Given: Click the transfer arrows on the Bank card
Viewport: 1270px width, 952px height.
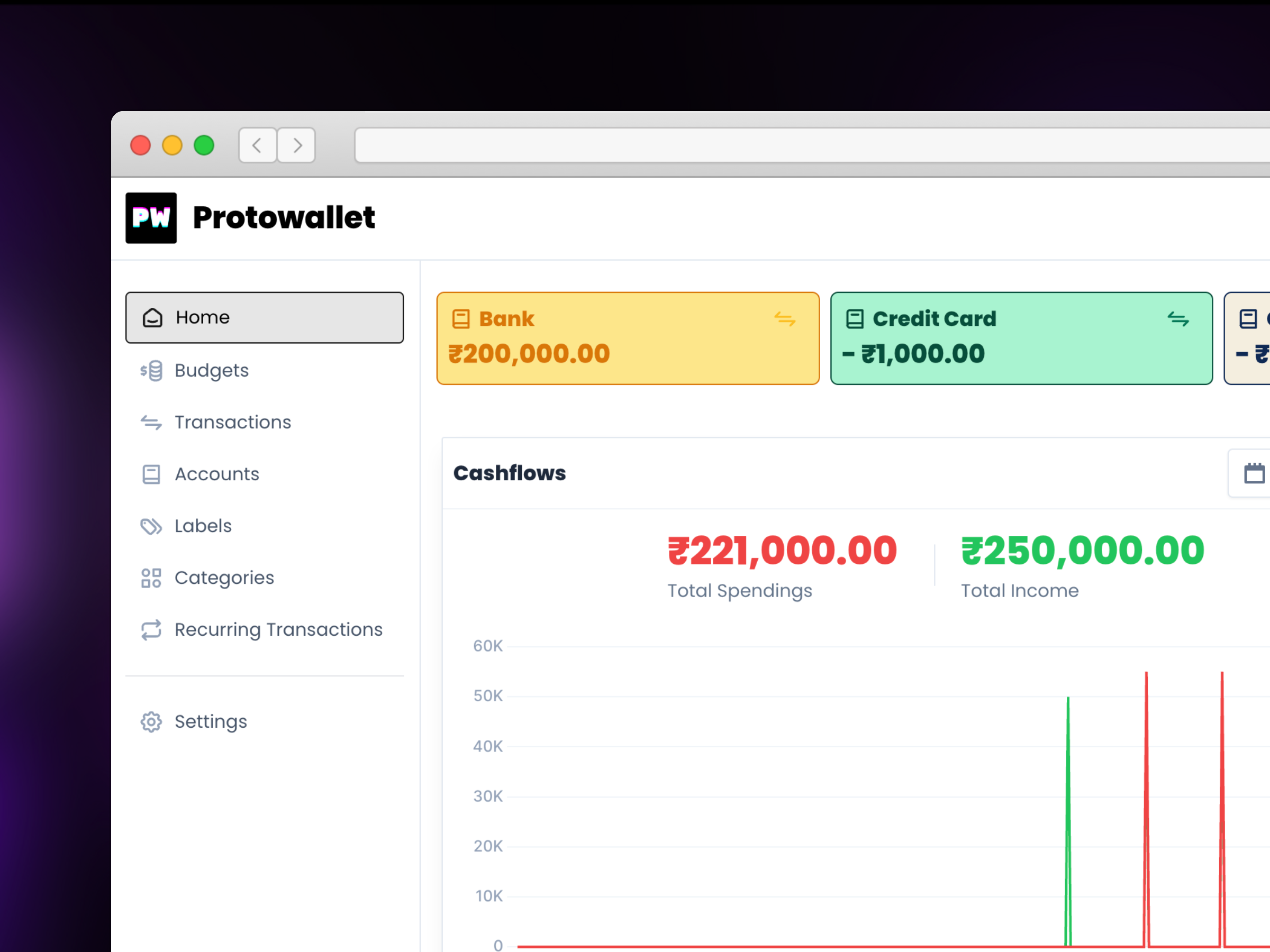Looking at the screenshot, I should [x=786, y=319].
